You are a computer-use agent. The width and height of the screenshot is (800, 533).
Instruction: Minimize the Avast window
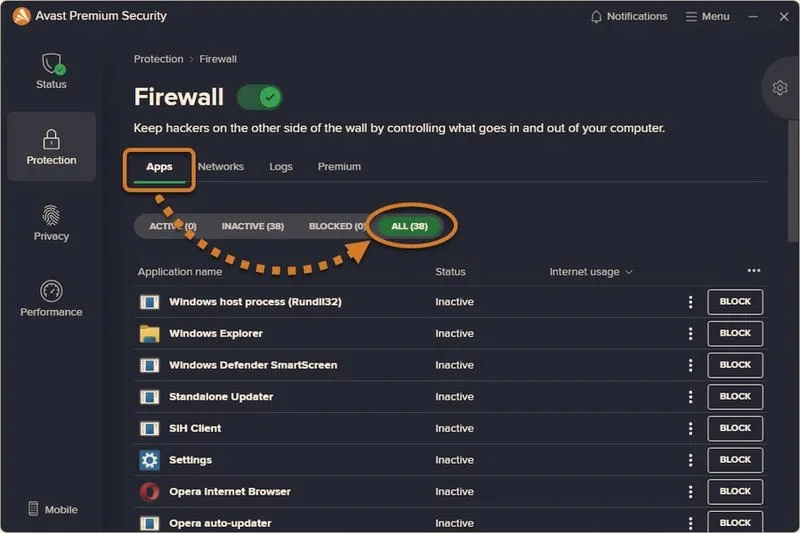753,16
